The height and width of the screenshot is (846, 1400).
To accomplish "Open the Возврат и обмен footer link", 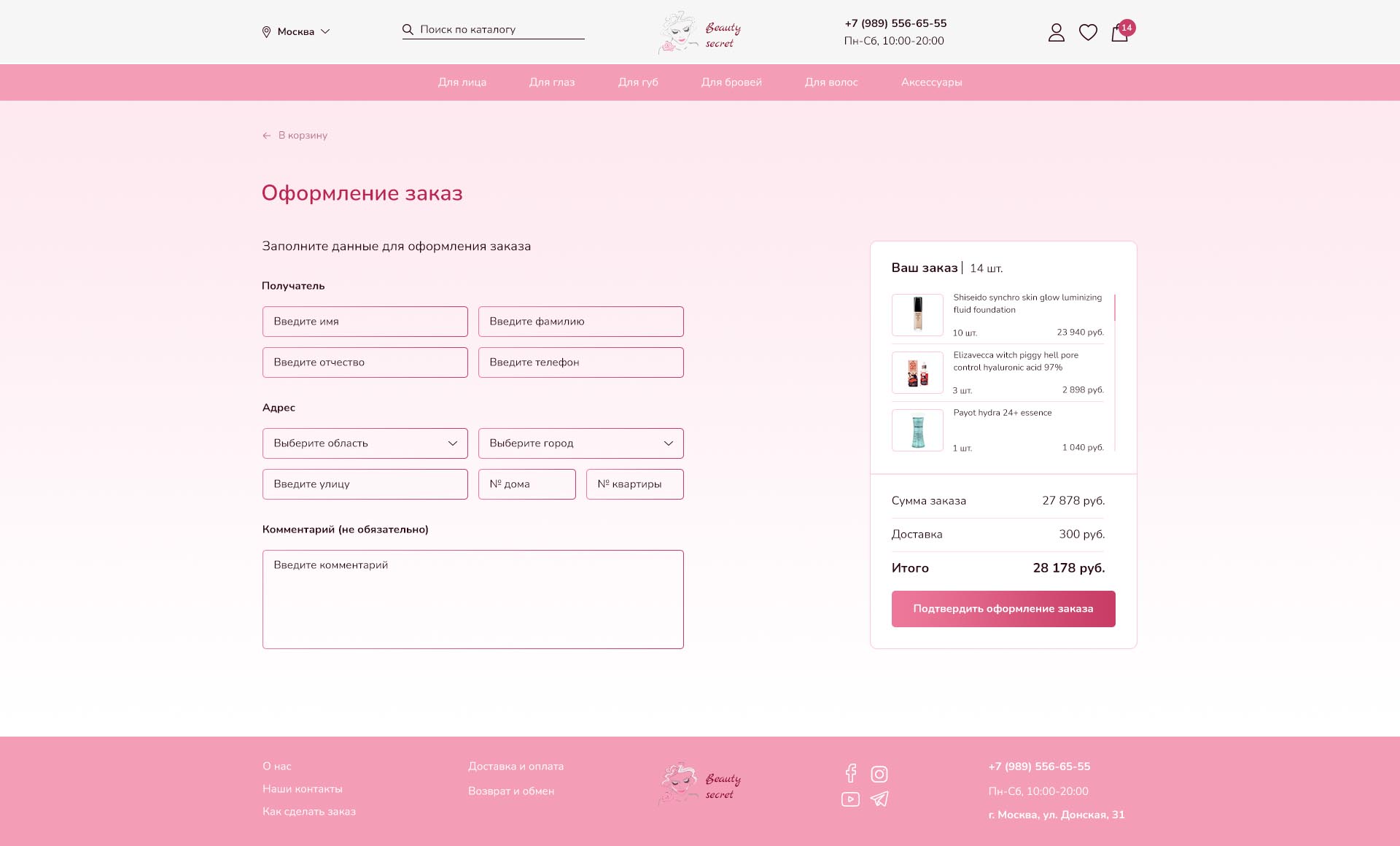I will coord(511,791).
